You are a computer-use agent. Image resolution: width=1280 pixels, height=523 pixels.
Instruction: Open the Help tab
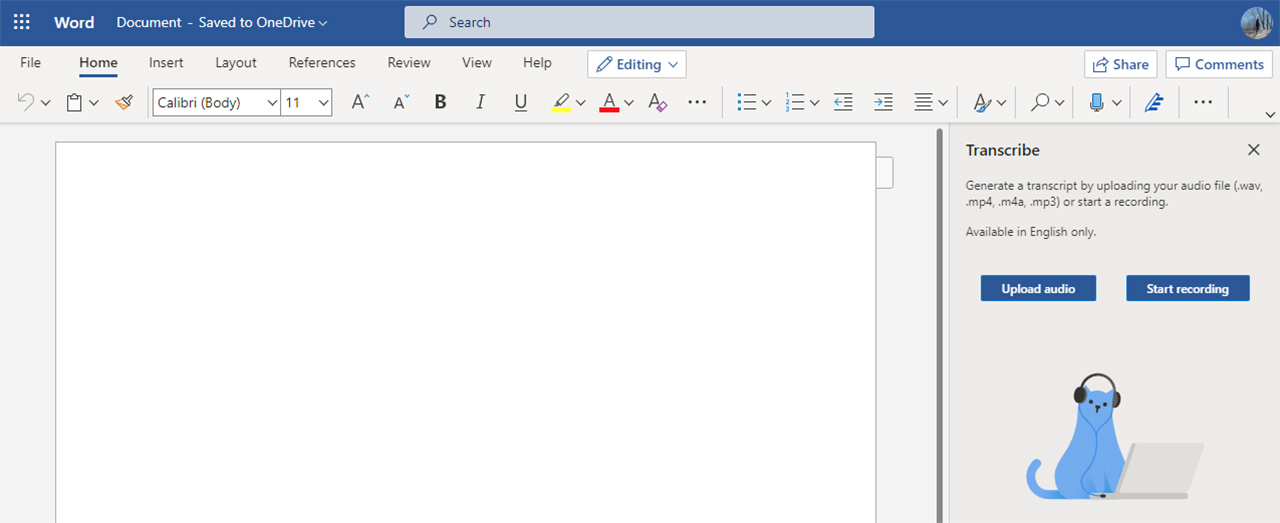537,62
